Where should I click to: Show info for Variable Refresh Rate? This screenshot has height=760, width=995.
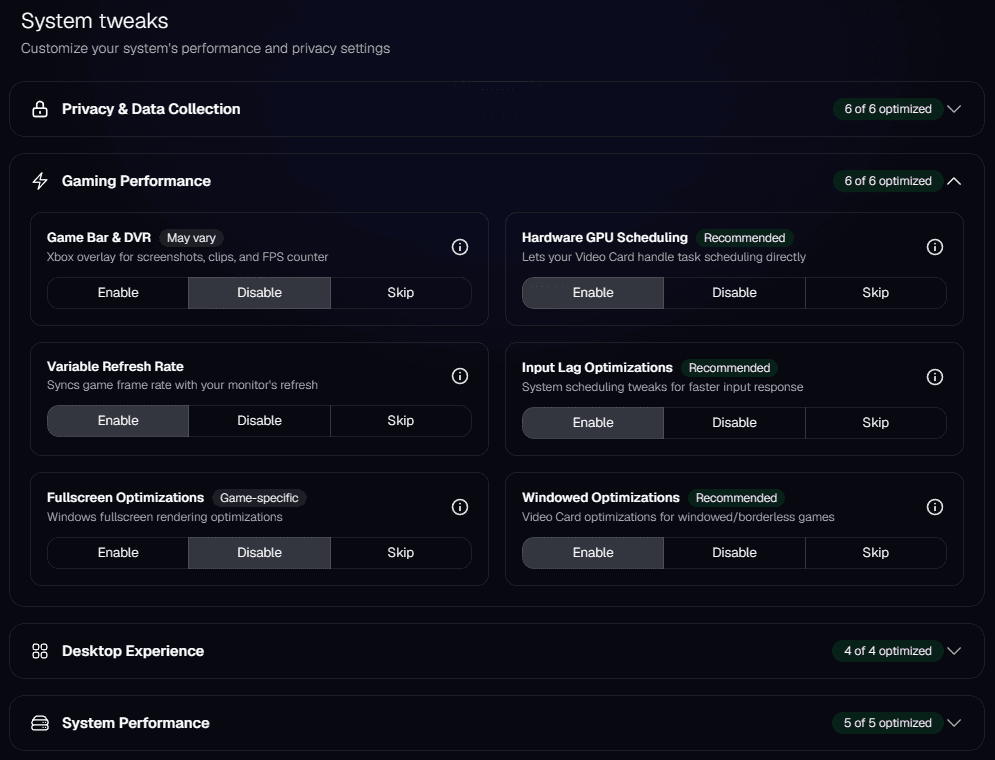(460, 376)
